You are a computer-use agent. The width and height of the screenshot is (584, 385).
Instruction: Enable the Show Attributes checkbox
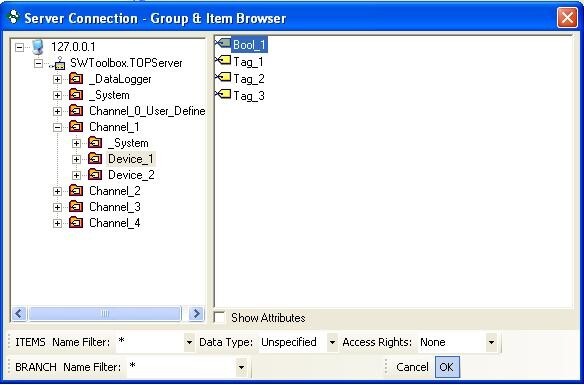coord(220,318)
